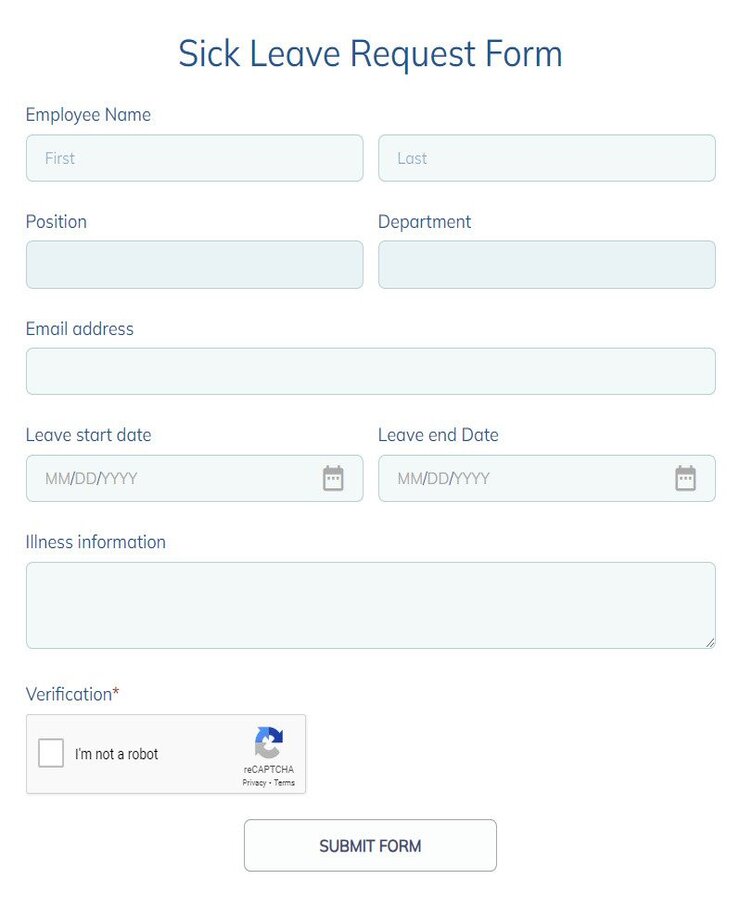740x900 pixels.
Task: Select the Position field
Action: [194, 264]
